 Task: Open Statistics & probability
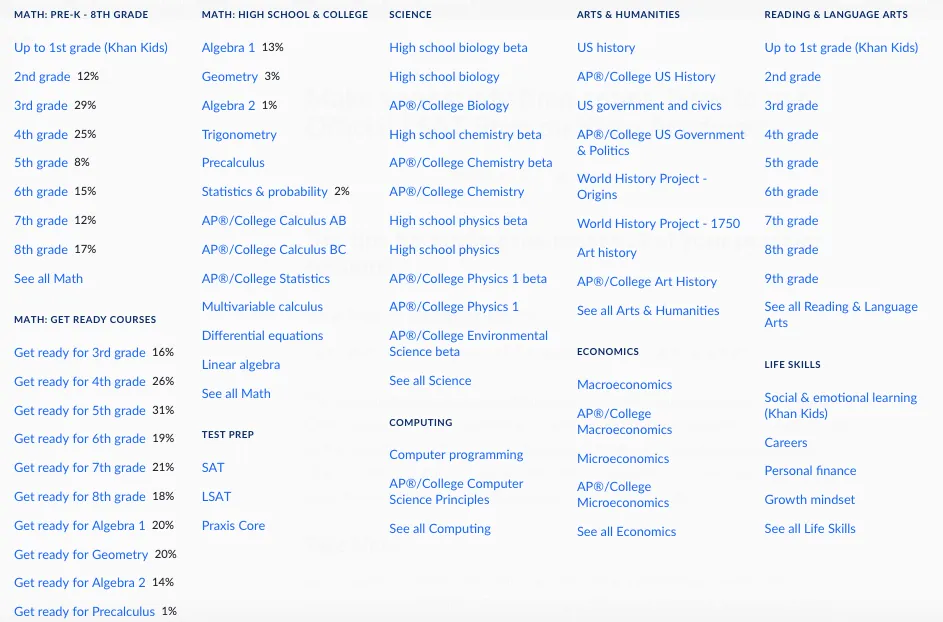click(x=265, y=191)
